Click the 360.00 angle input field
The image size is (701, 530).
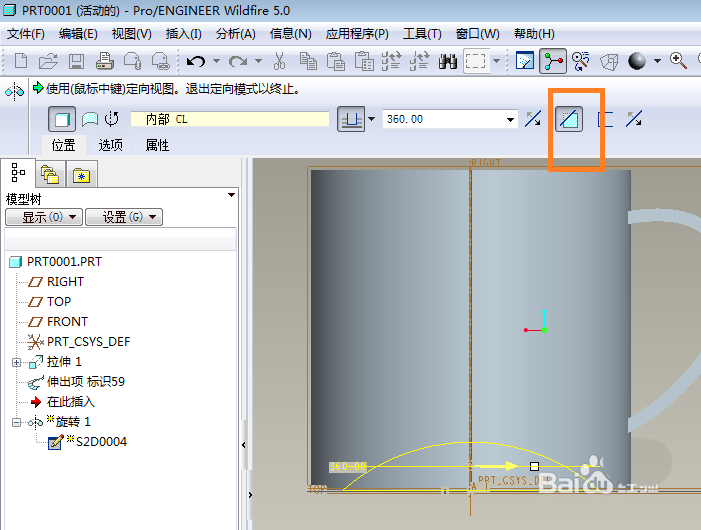[443, 119]
